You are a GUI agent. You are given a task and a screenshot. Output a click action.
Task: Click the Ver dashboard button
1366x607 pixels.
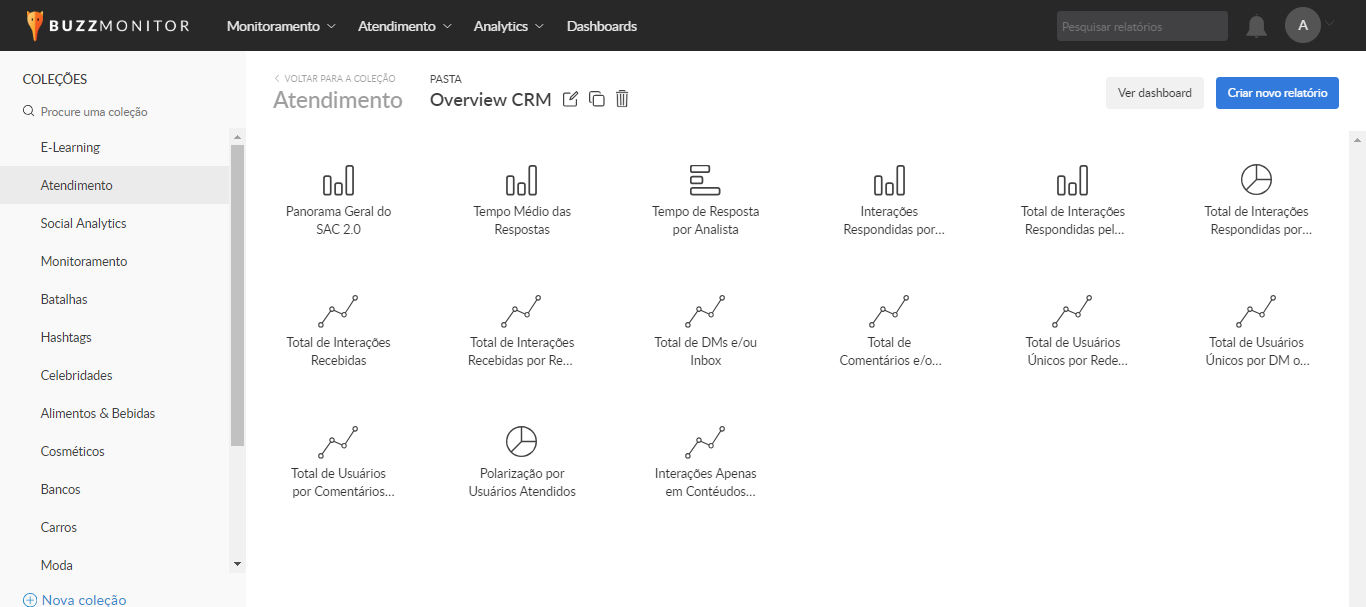pos(1154,93)
